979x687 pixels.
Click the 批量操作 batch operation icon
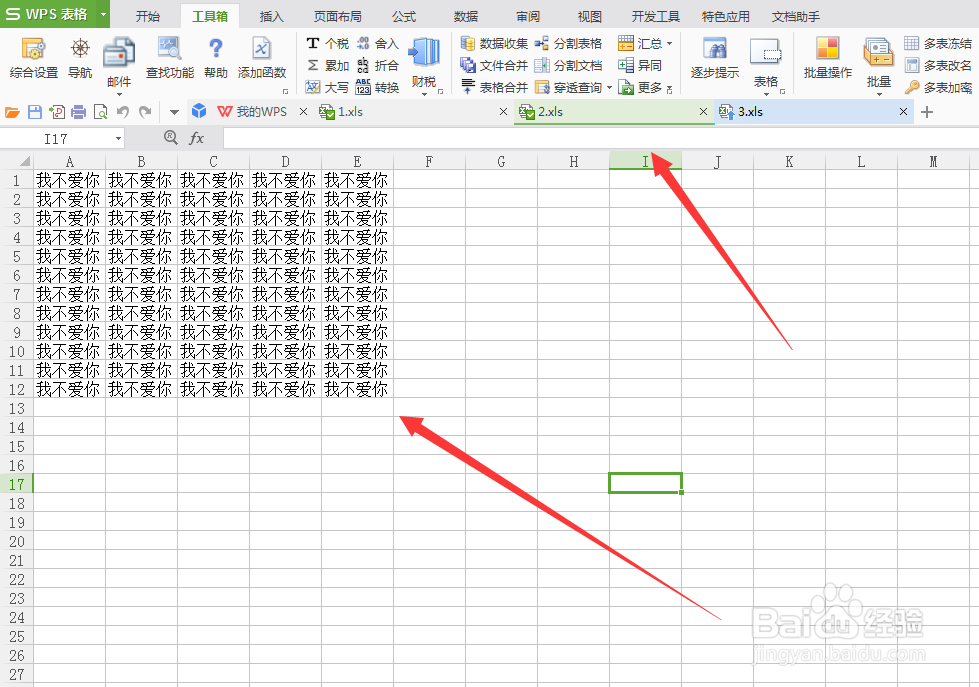click(827, 57)
